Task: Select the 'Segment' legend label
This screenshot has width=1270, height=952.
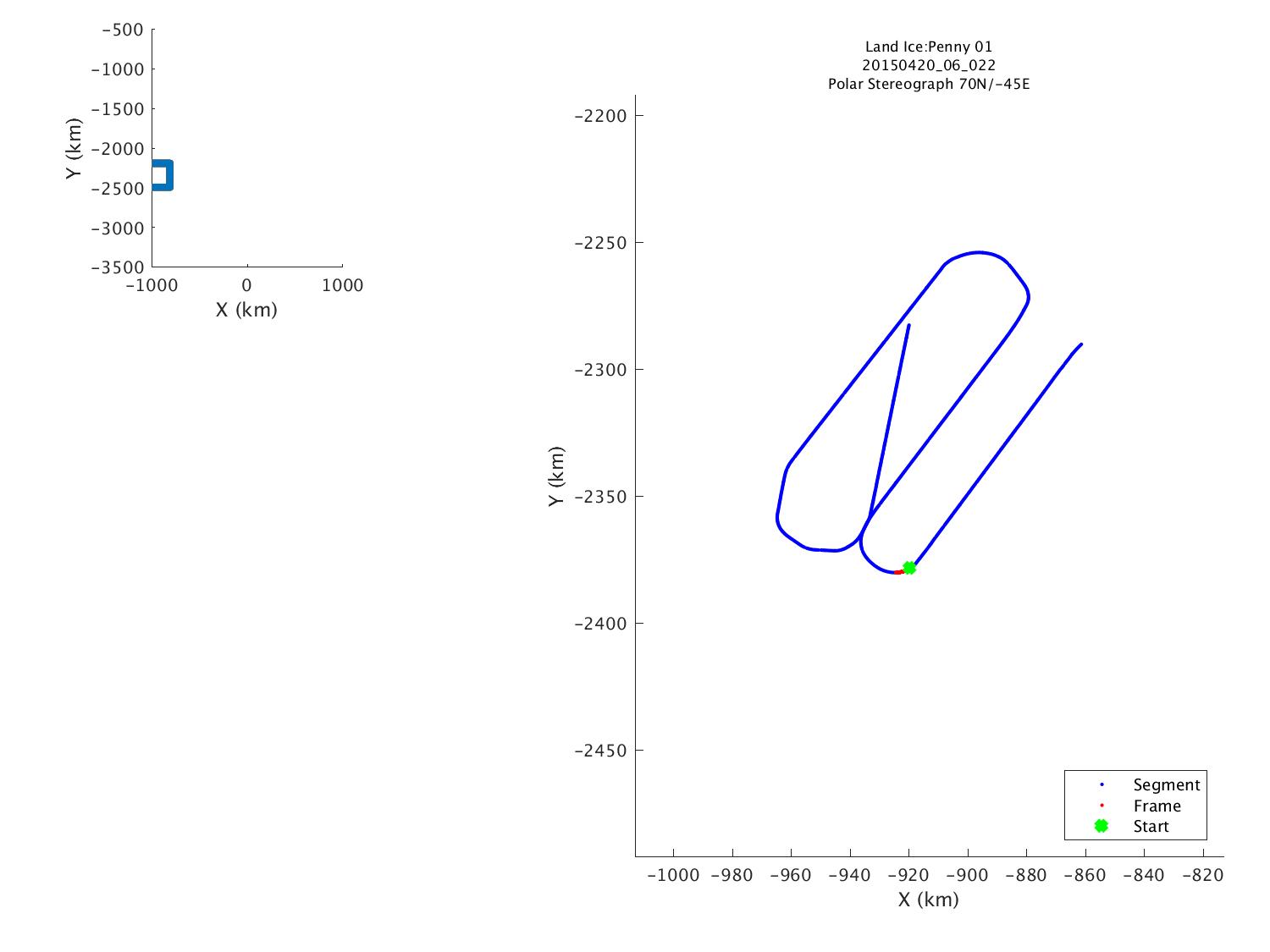Action: point(1166,784)
